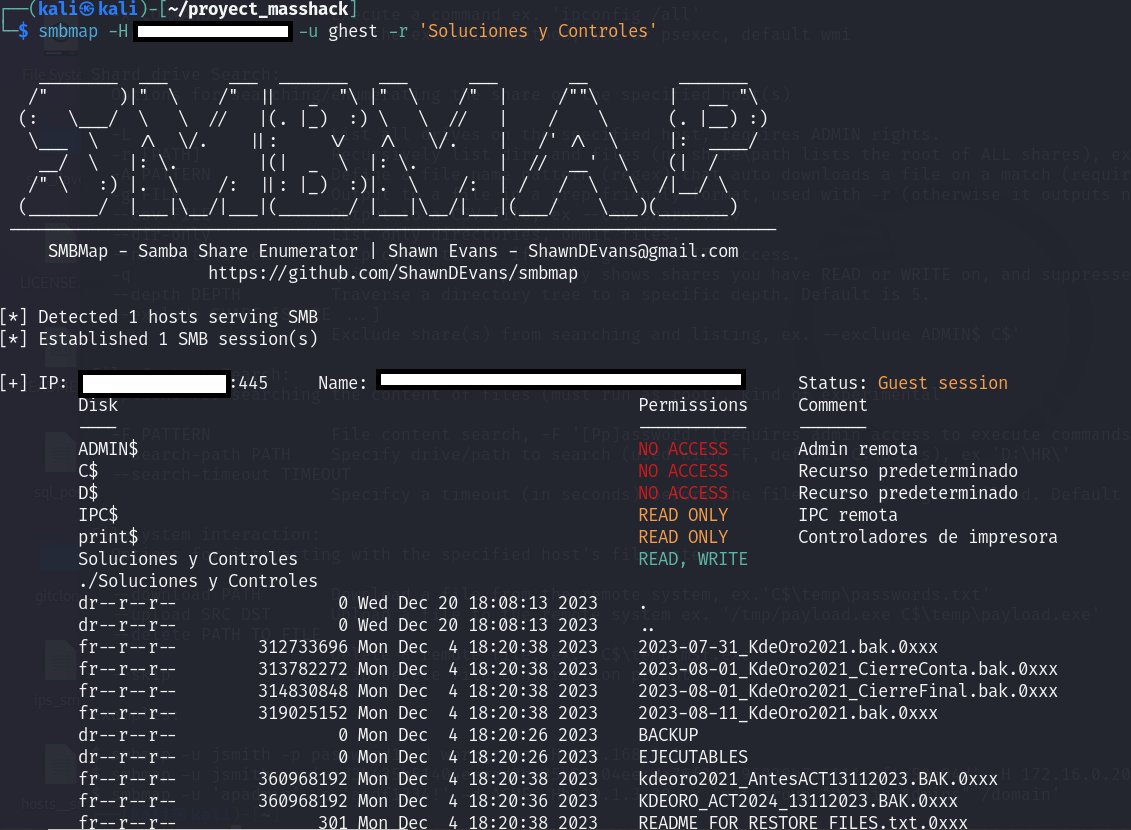Click the 'Soluciones y Controles' share row
Image resolution: width=1131 pixels, height=830 pixels.
click(x=188, y=559)
